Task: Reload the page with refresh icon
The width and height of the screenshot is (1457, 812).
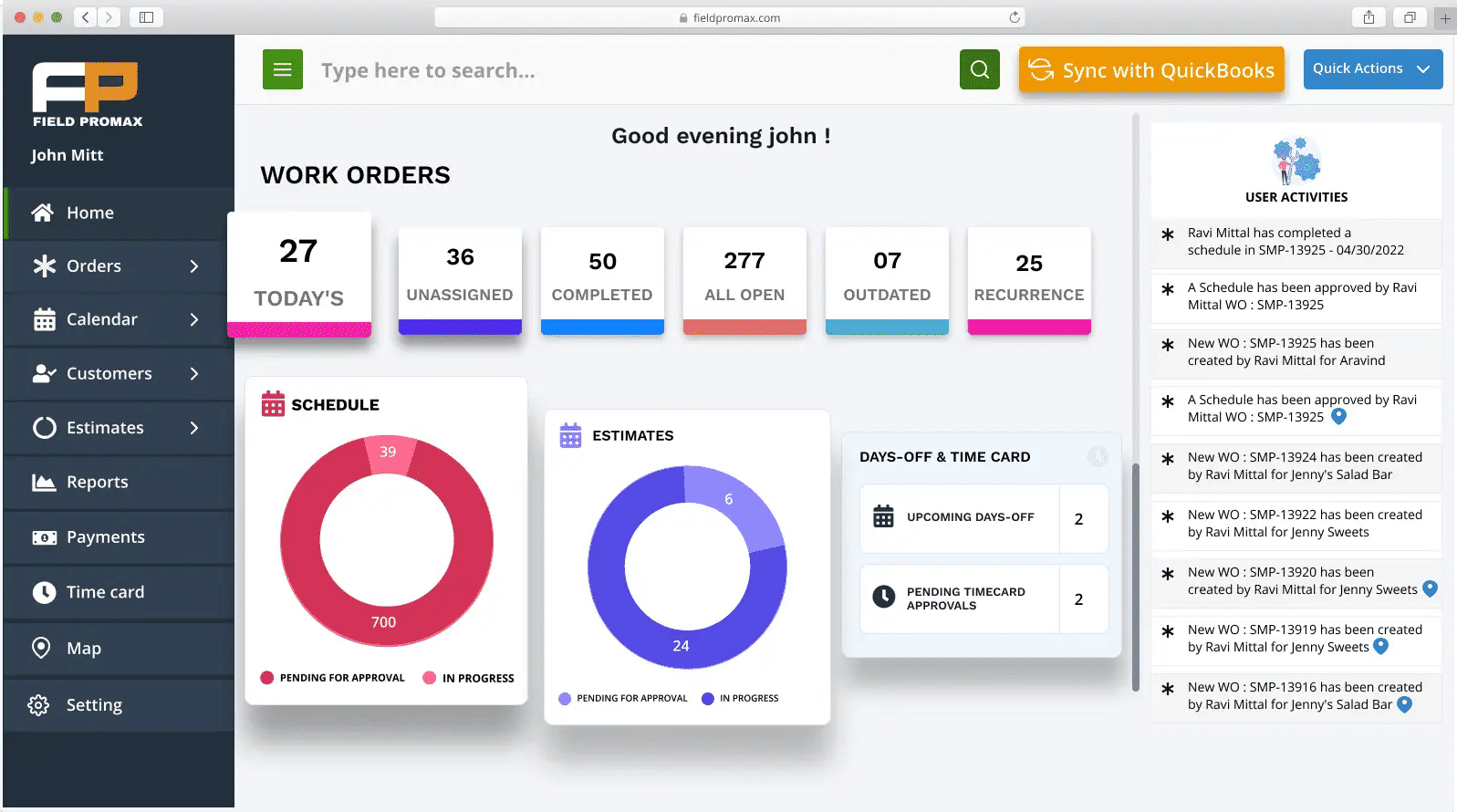Action: pyautogui.click(x=1014, y=17)
